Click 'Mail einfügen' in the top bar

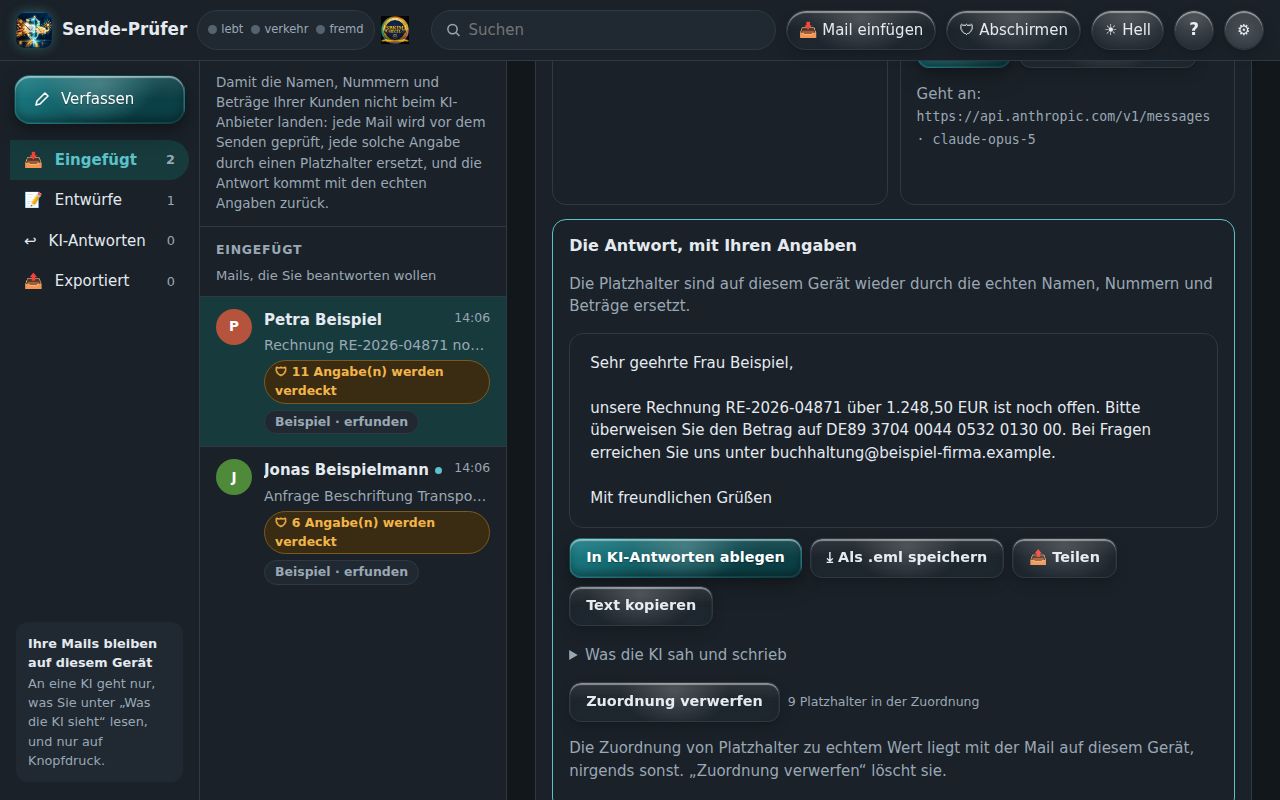tap(861, 30)
